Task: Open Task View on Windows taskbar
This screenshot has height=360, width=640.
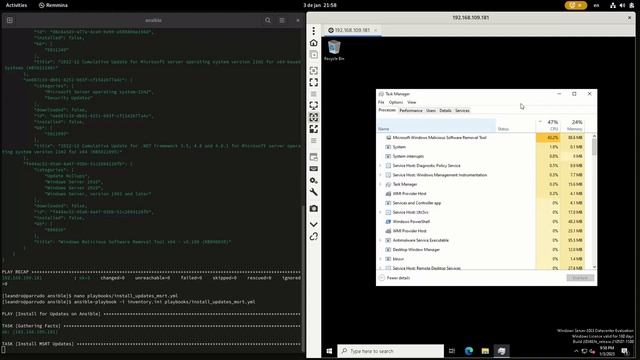Action: 452,351
